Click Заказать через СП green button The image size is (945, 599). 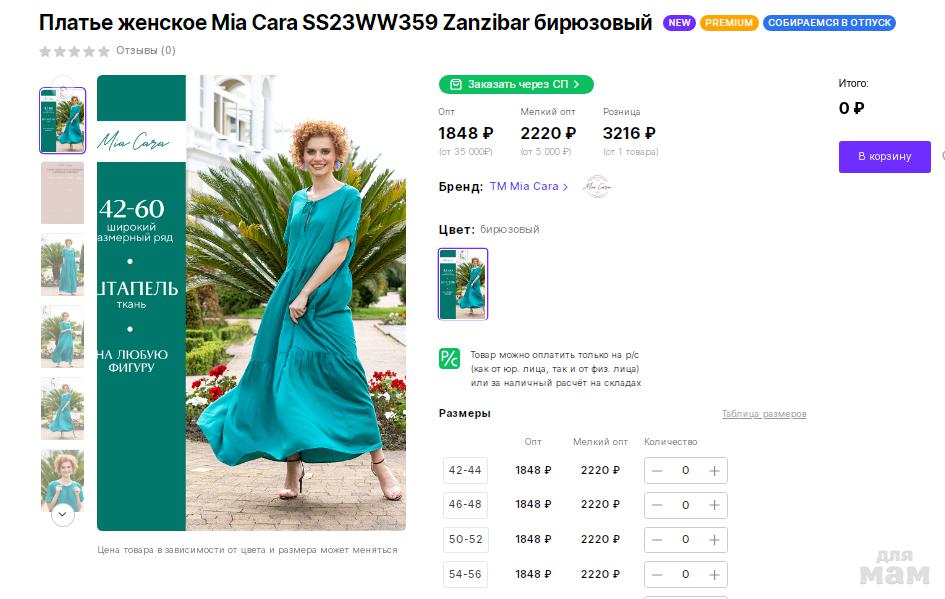click(x=516, y=84)
